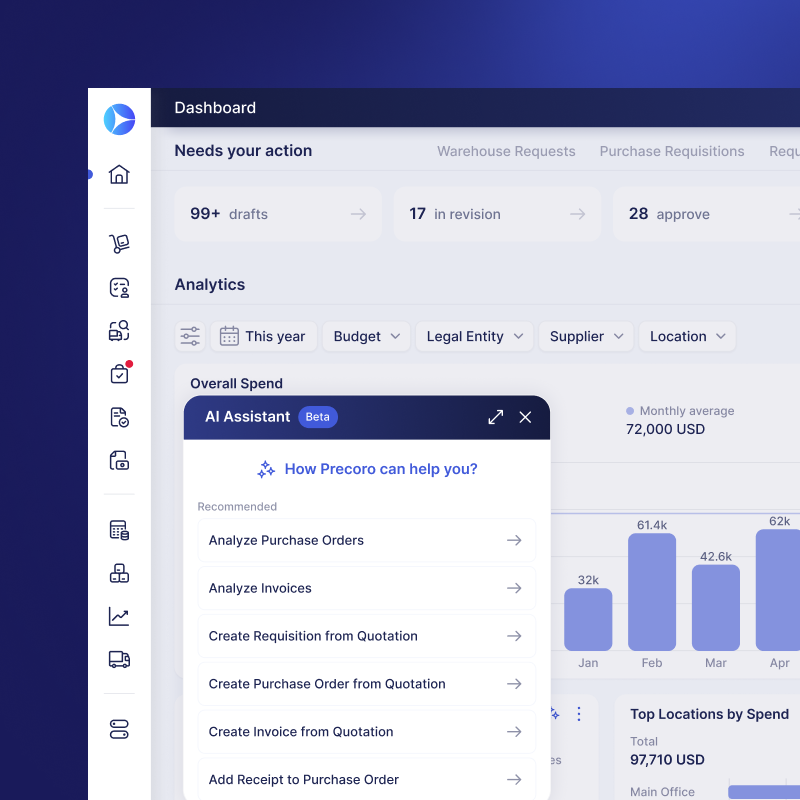Expand the AI Assistant panel

(496, 417)
